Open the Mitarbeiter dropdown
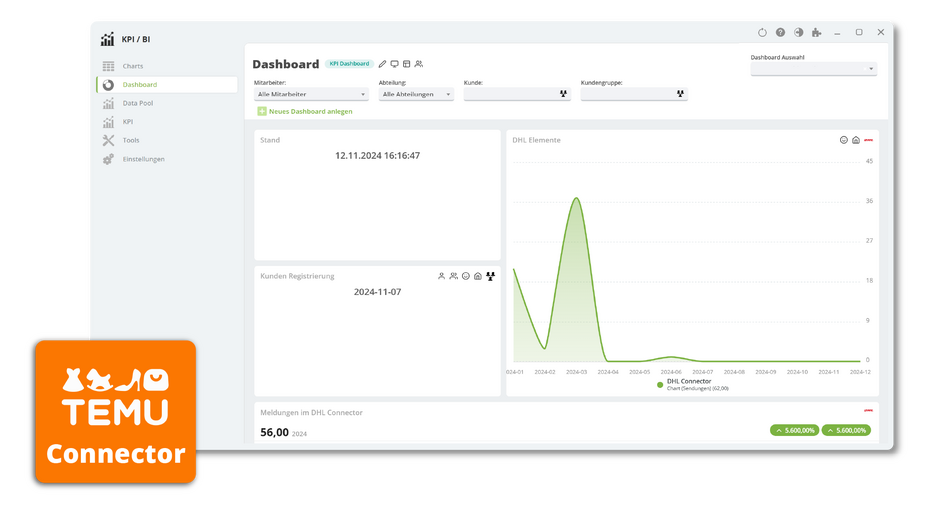Viewport: 950px width, 519px height. [x=311, y=94]
